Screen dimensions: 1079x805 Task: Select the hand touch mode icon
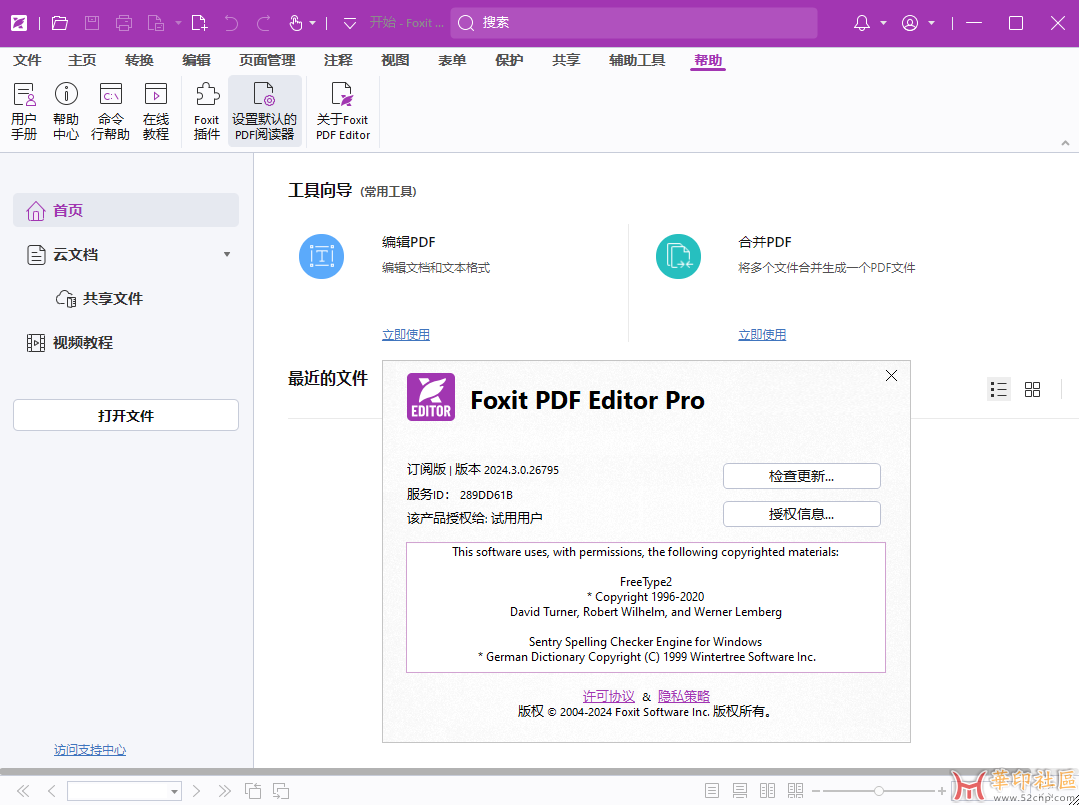pyautogui.click(x=296, y=23)
